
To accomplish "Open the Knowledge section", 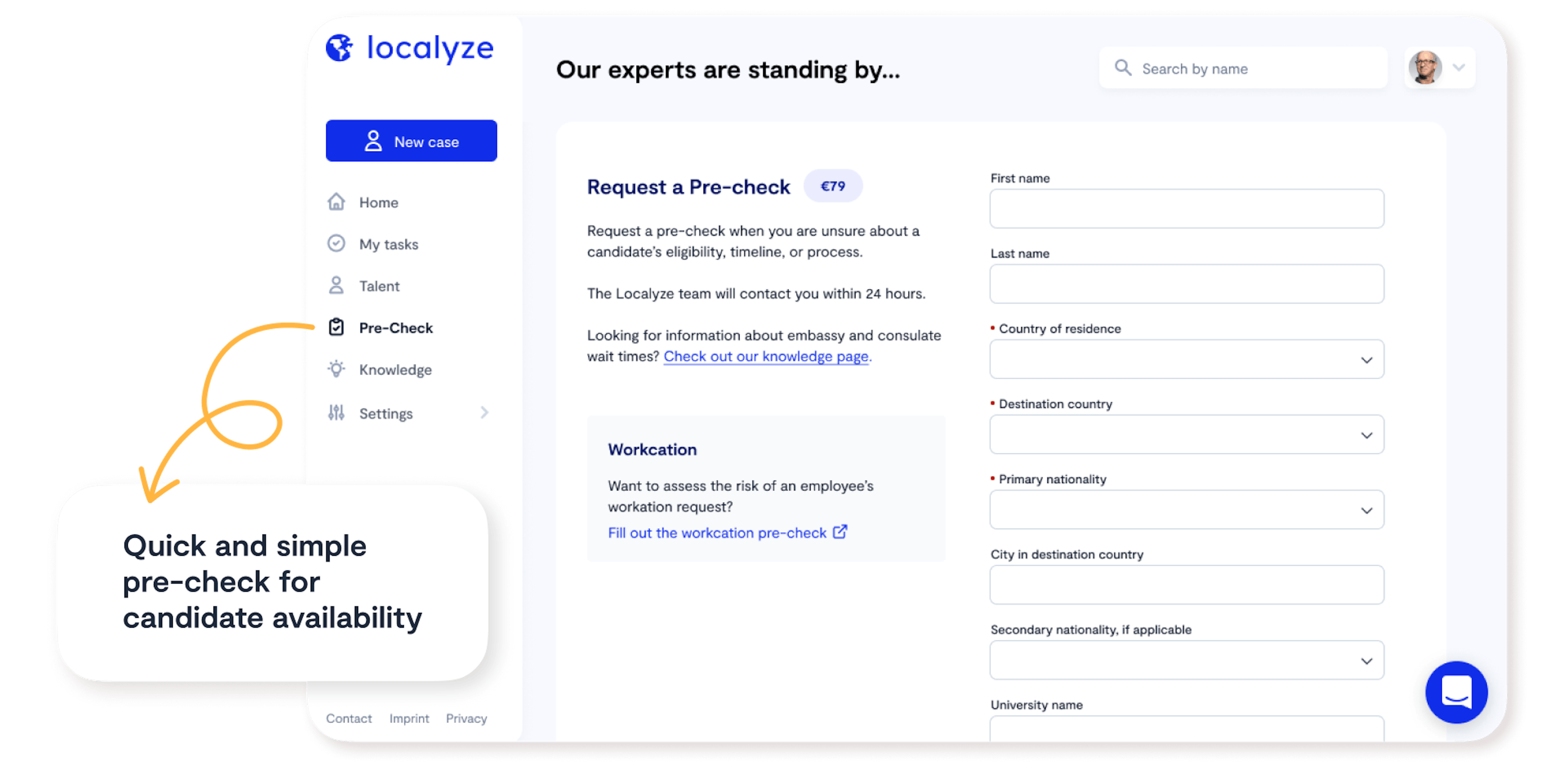I will pos(395,370).
